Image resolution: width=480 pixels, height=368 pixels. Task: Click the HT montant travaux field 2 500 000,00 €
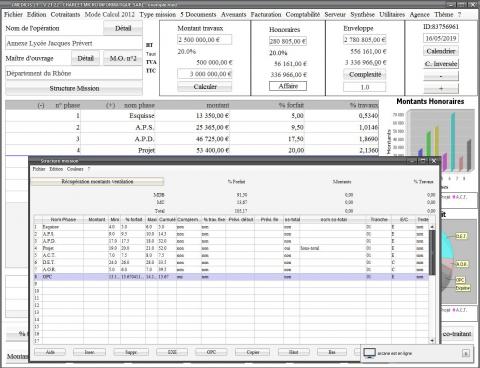(x=205, y=40)
